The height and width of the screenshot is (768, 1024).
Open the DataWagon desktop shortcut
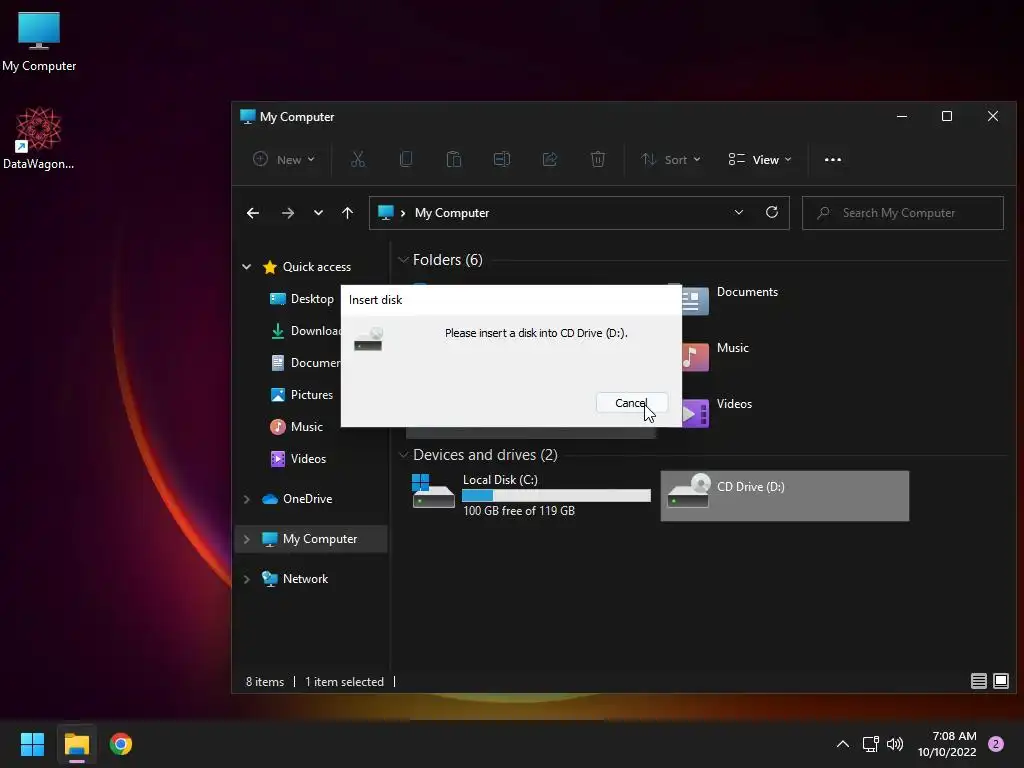point(39,138)
